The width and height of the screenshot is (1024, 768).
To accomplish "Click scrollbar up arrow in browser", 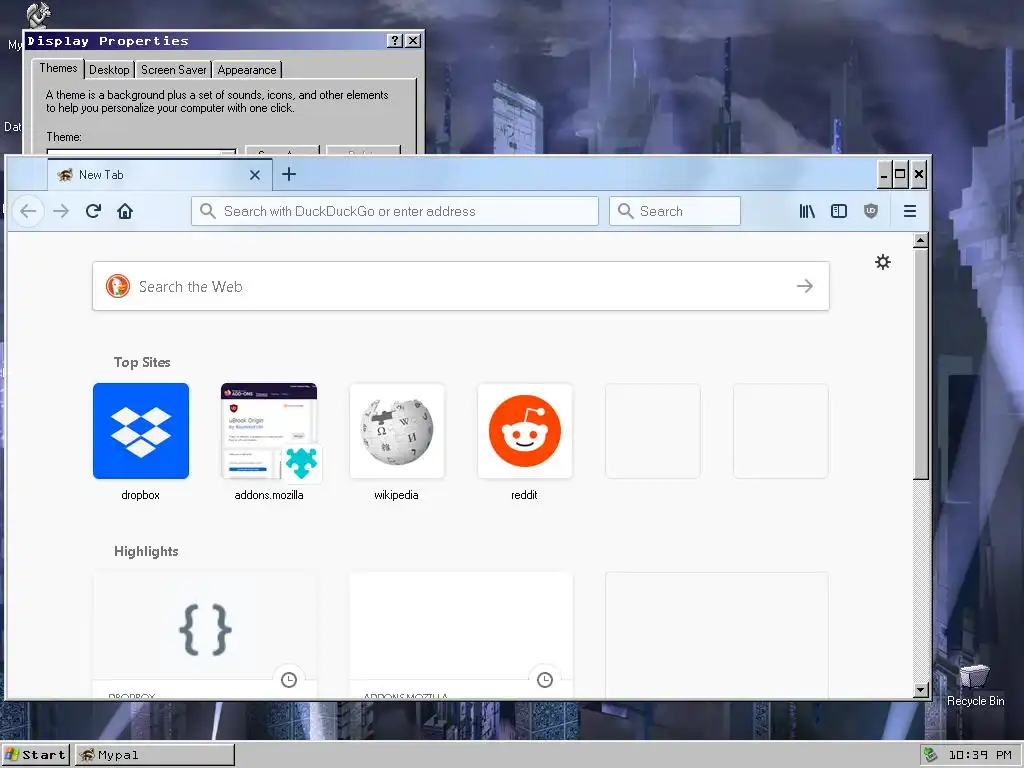I will coord(921,240).
